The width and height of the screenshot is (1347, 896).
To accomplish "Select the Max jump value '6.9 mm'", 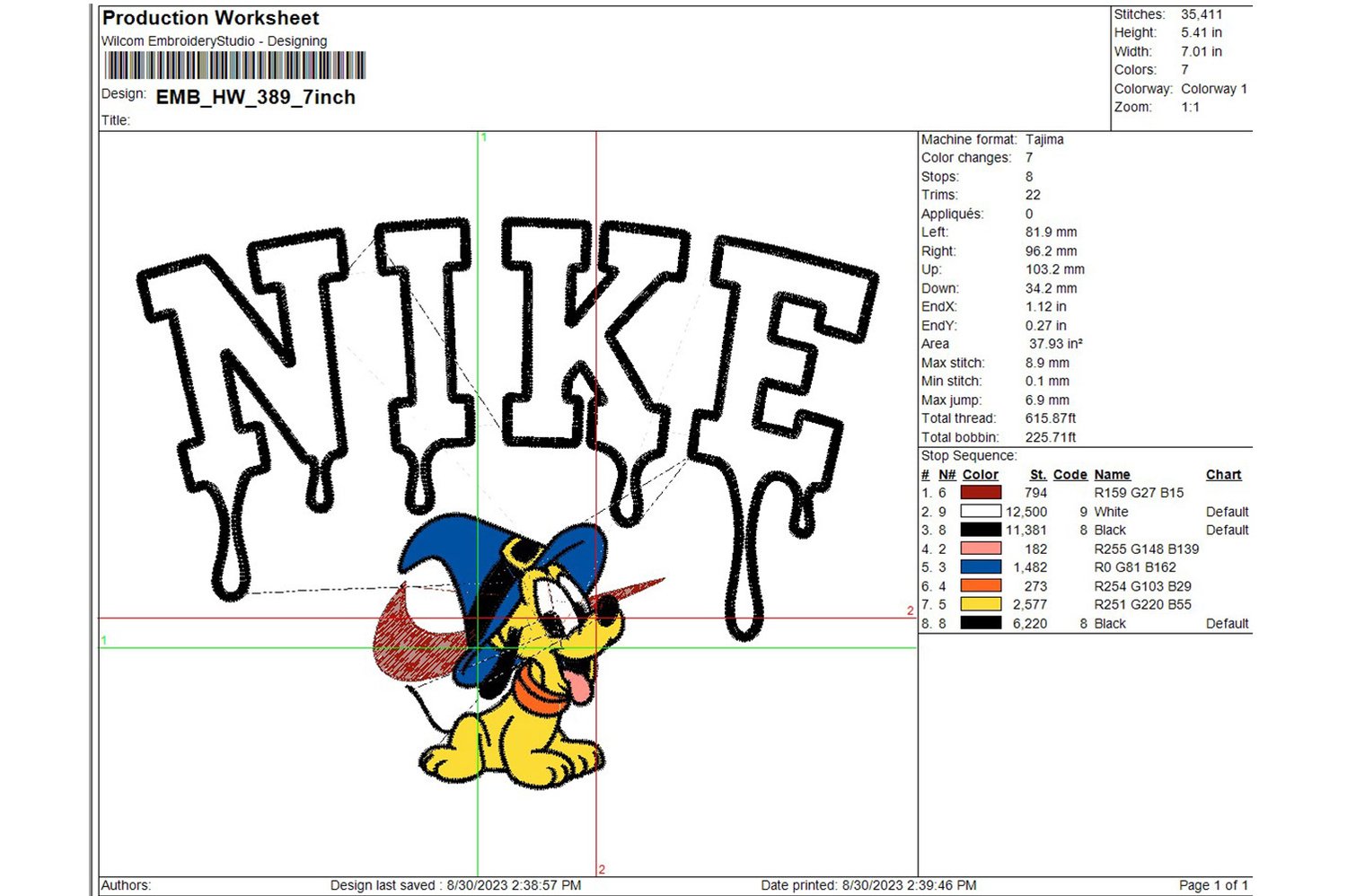I will click(1048, 400).
